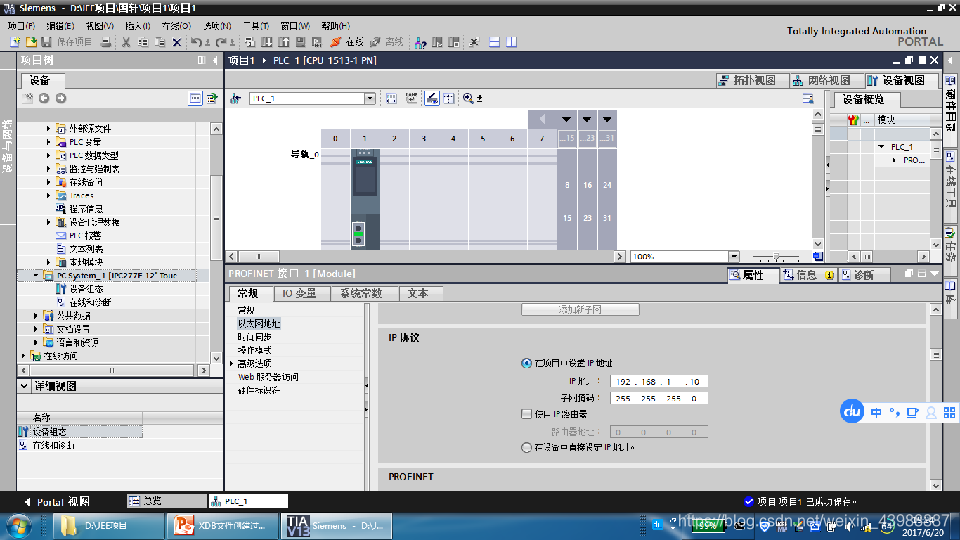This screenshot has height=540, width=960.
Task: Click the 保存项目 save project button
Action: tap(67, 42)
